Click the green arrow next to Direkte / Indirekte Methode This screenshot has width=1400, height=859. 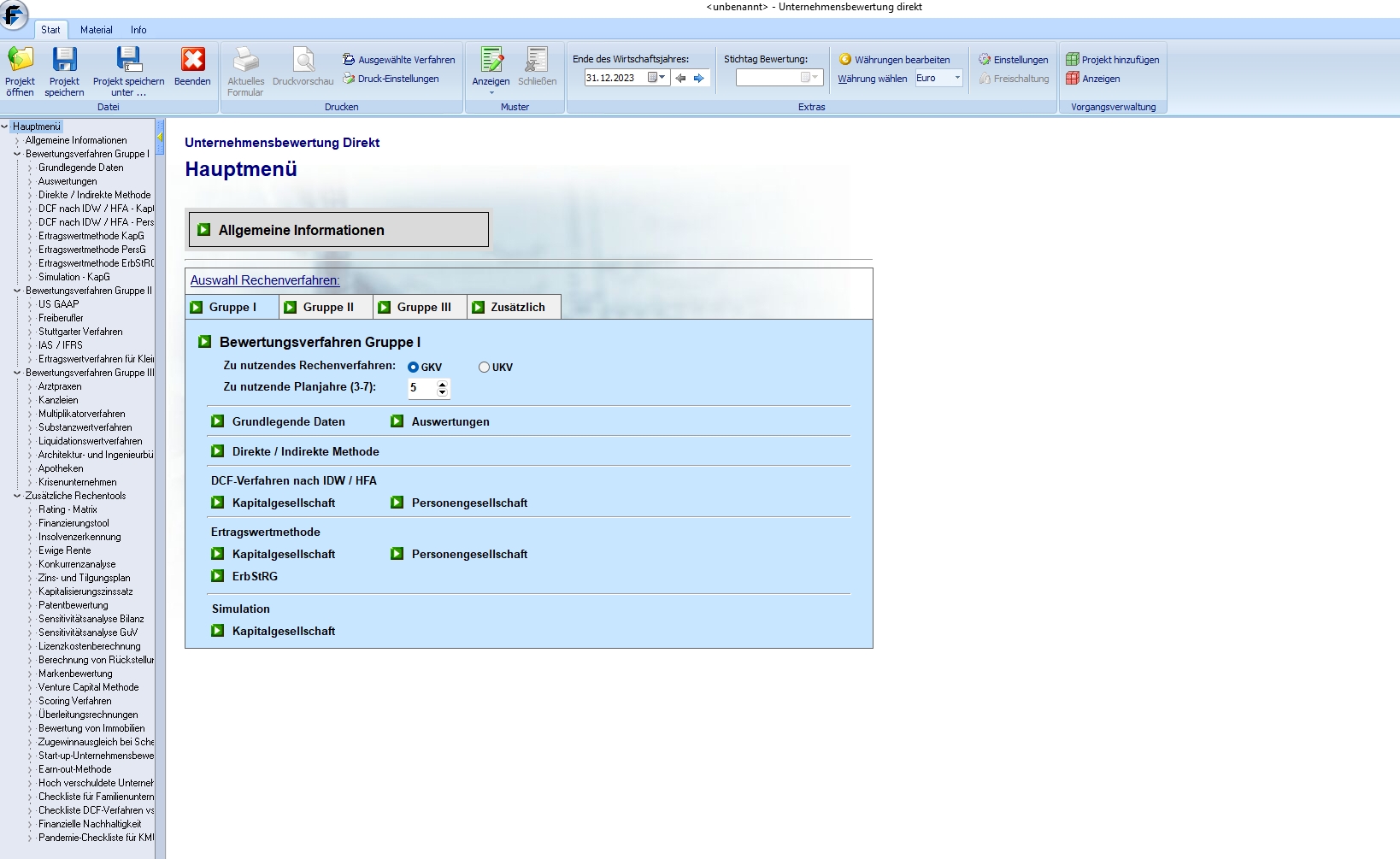point(218,451)
